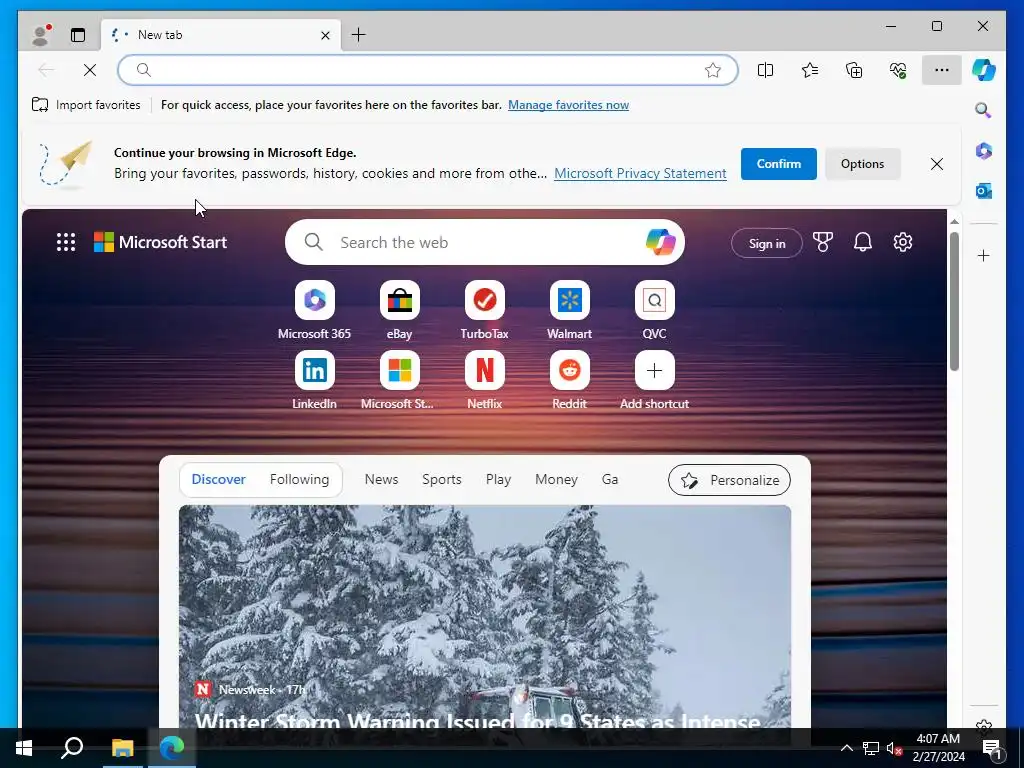Open page settings gear
Screen dimensions: 1024x768
[903, 242]
